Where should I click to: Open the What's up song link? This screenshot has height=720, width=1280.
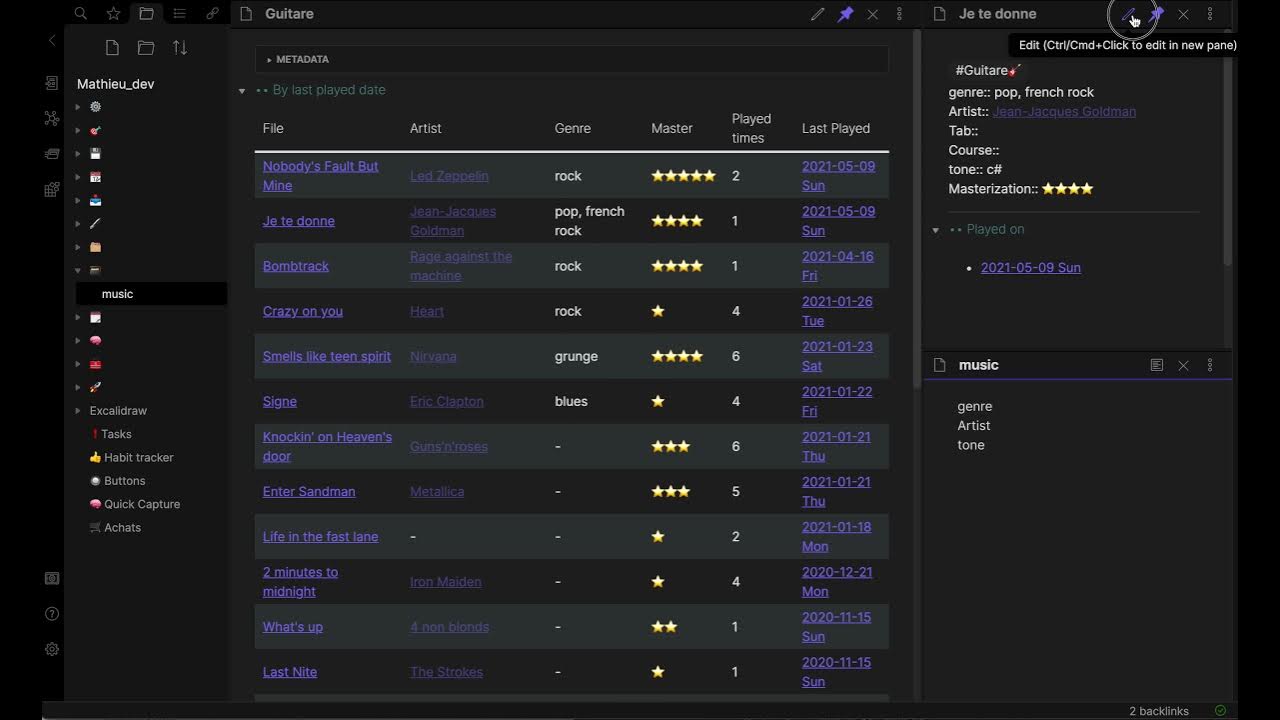[x=293, y=627]
